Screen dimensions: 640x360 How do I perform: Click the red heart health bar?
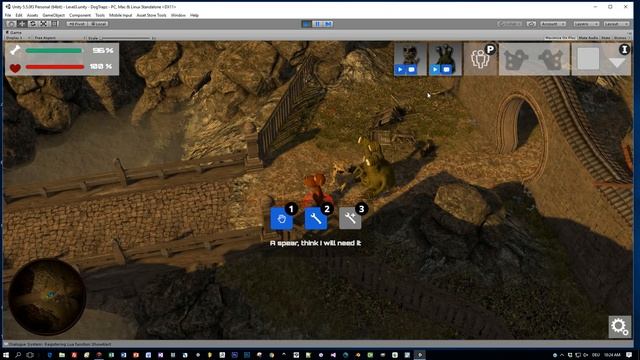click(55, 67)
